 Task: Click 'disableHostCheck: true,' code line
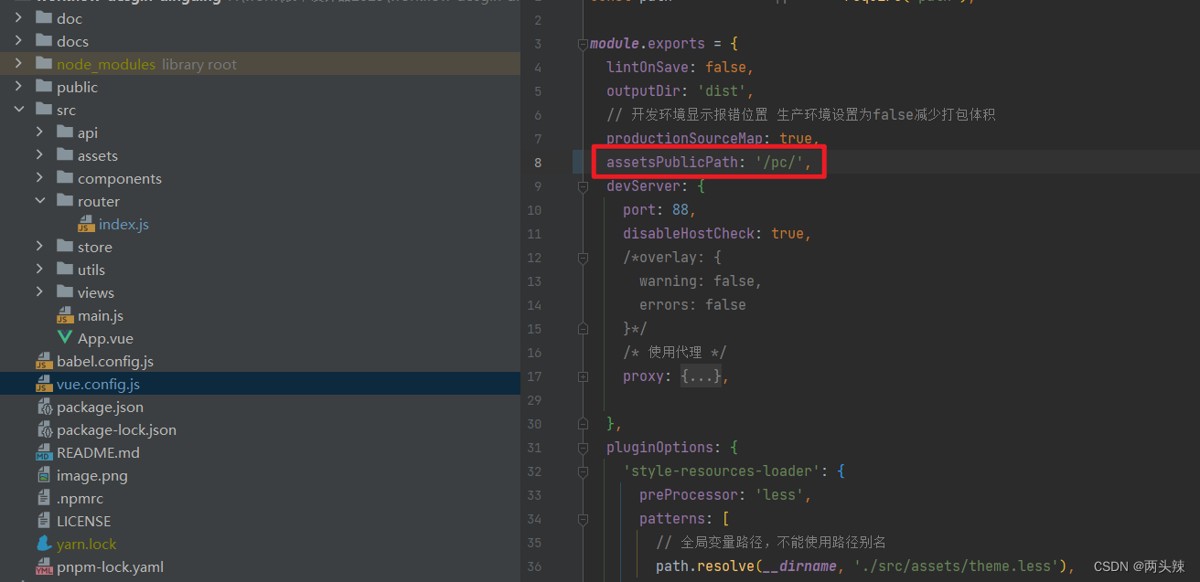pos(717,234)
